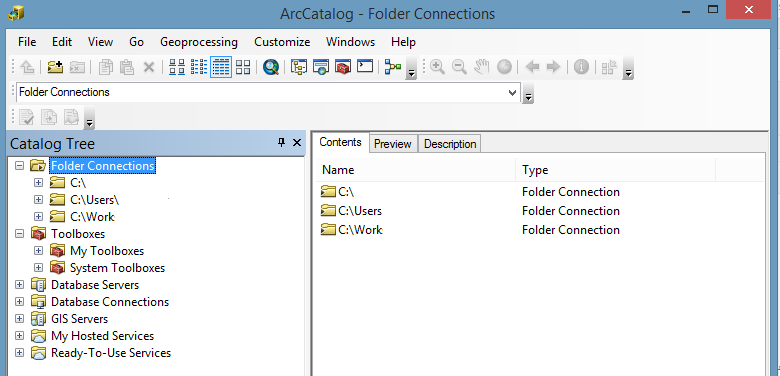Collapse the Folder Connections tree node
Image resolution: width=780 pixels, height=376 pixels.
19,166
